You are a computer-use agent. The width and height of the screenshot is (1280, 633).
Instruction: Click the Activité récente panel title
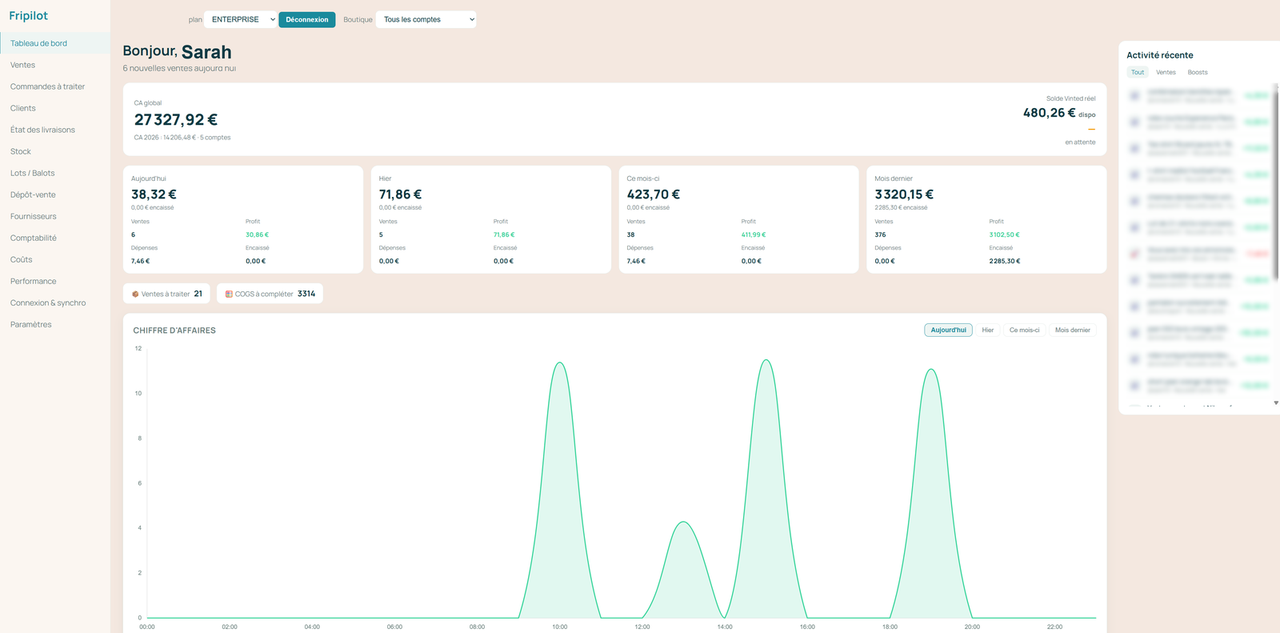pyautogui.click(x=1160, y=55)
